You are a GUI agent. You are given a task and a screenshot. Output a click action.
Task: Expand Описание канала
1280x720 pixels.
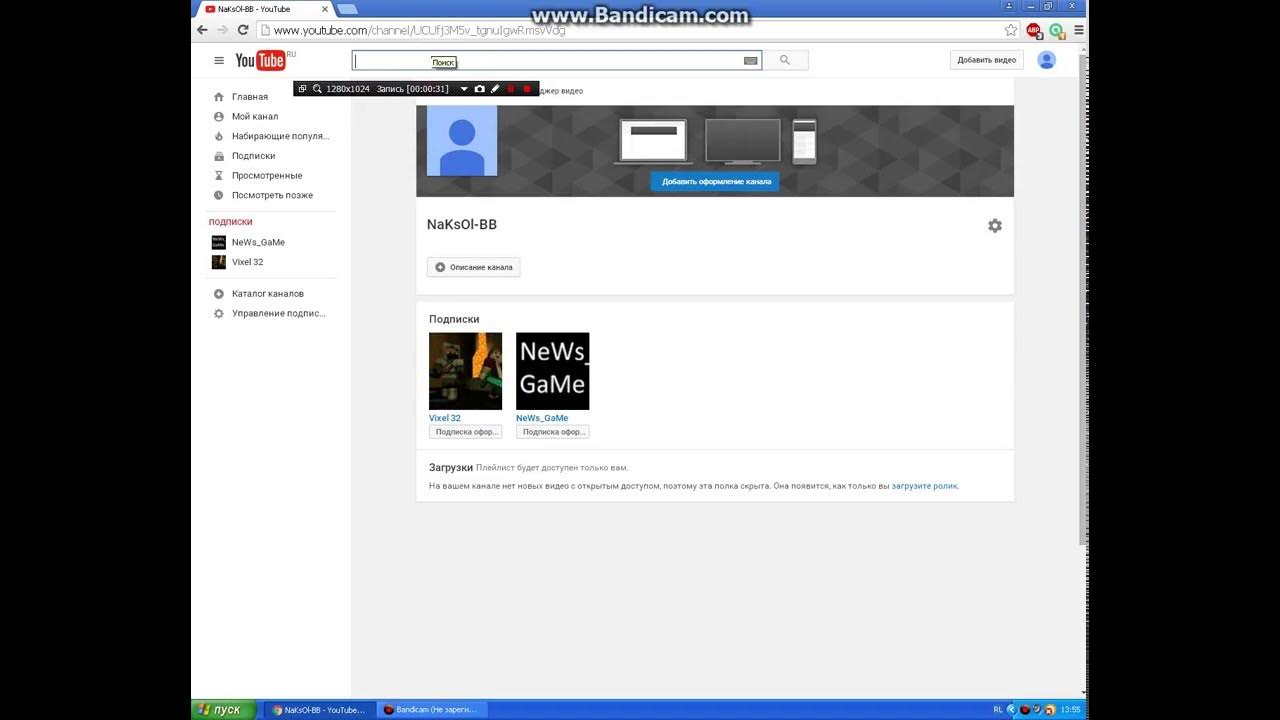click(474, 267)
